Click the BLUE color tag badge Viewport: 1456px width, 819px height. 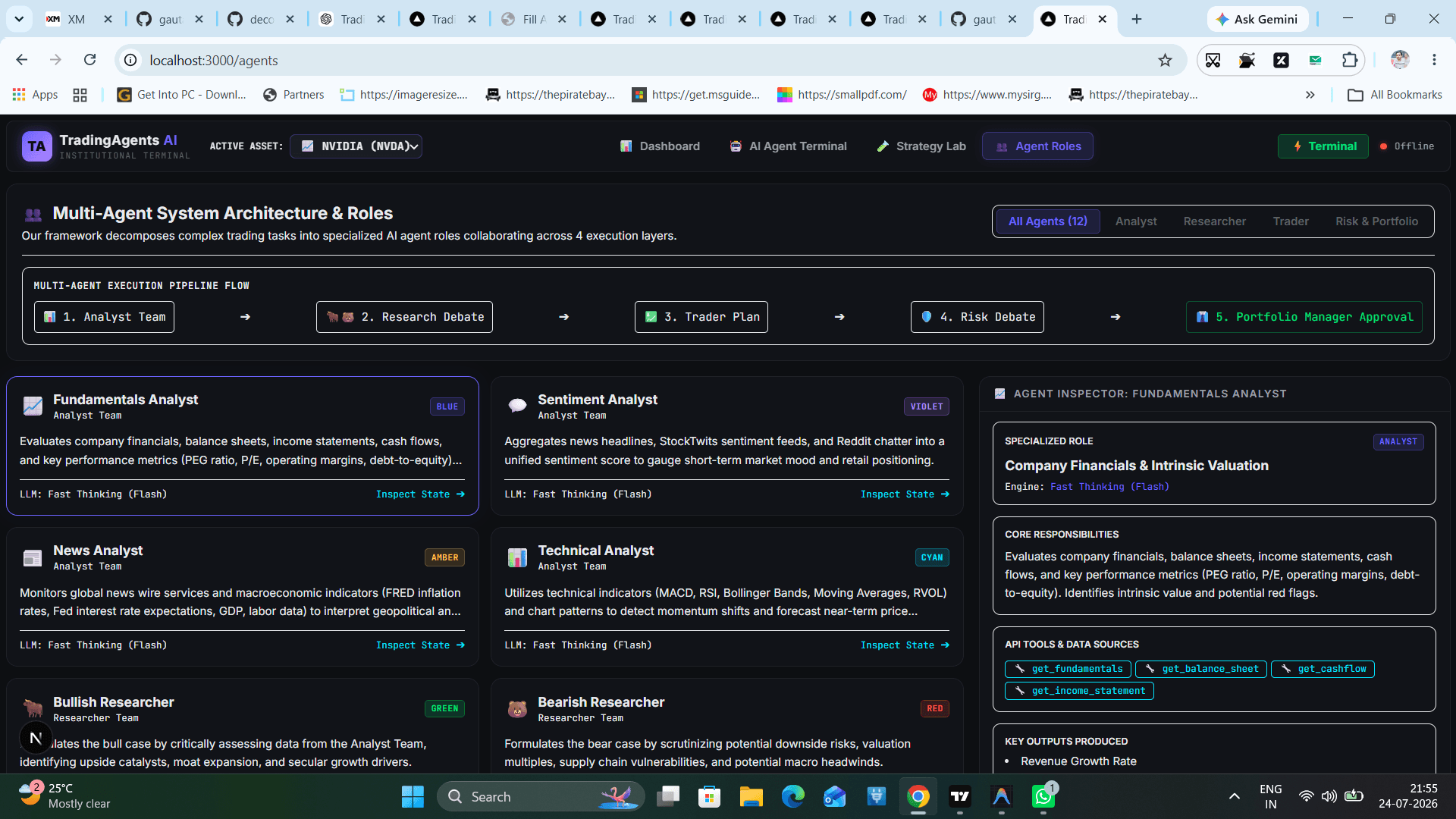coord(447,406)
